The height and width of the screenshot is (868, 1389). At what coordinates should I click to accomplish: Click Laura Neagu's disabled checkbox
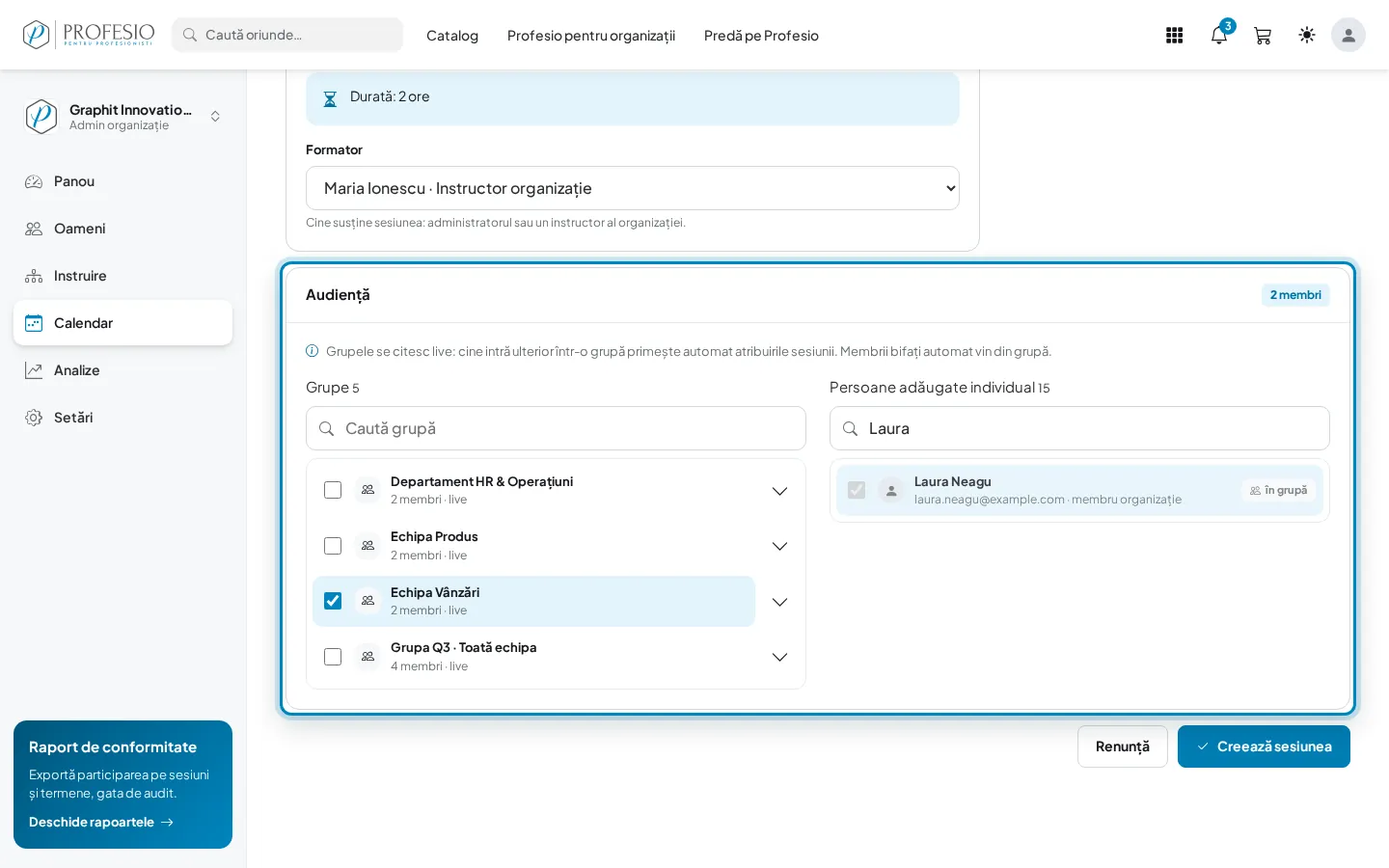point(857,490)
